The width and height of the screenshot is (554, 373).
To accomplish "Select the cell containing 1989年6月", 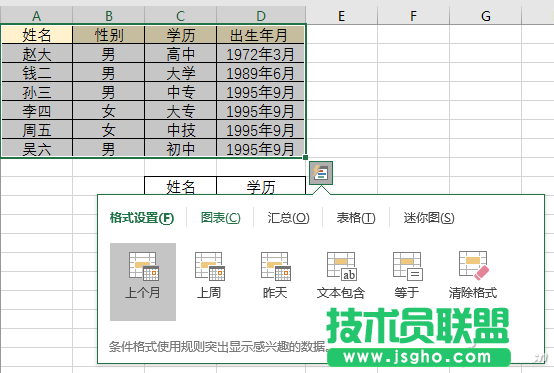I will [x=261, y=73].
